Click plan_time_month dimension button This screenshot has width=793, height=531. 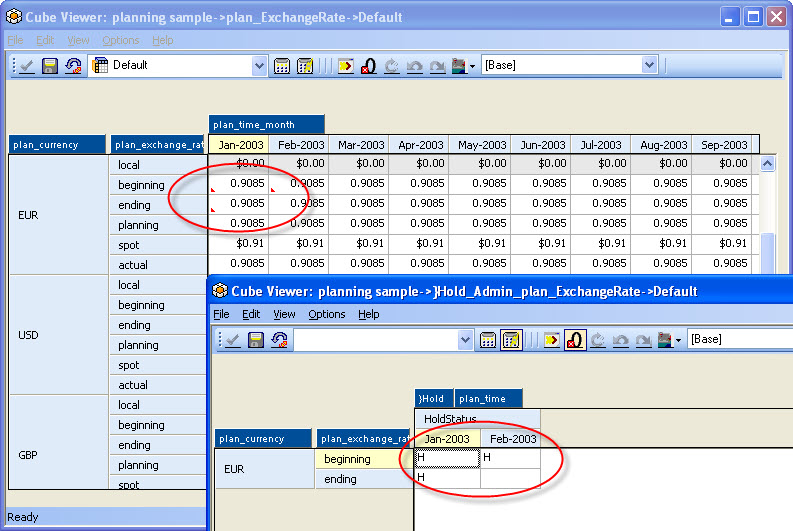point(267,124)
